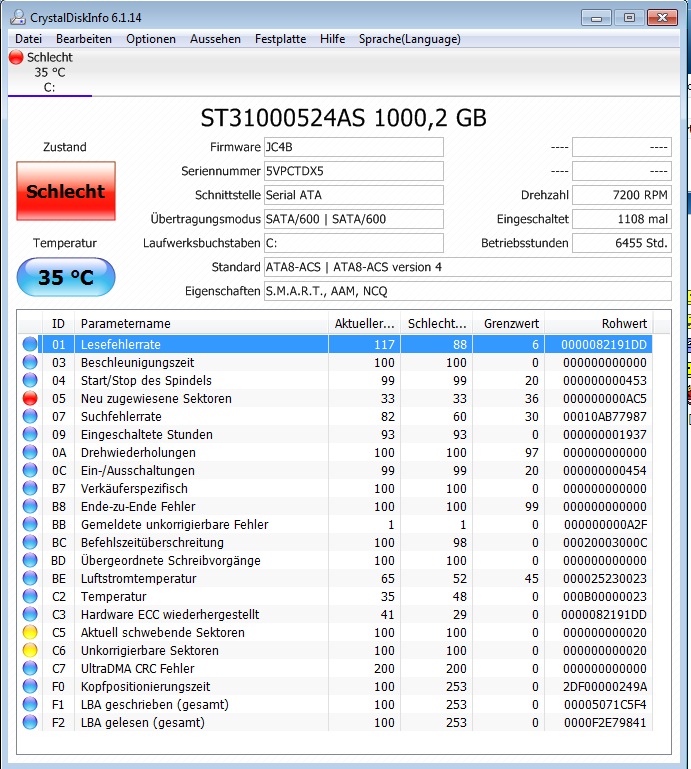Click the blue status dot for Befehlszeitüberschreitung
The width and height of the screenshot is (691, 769).
[x=30, y=542]
